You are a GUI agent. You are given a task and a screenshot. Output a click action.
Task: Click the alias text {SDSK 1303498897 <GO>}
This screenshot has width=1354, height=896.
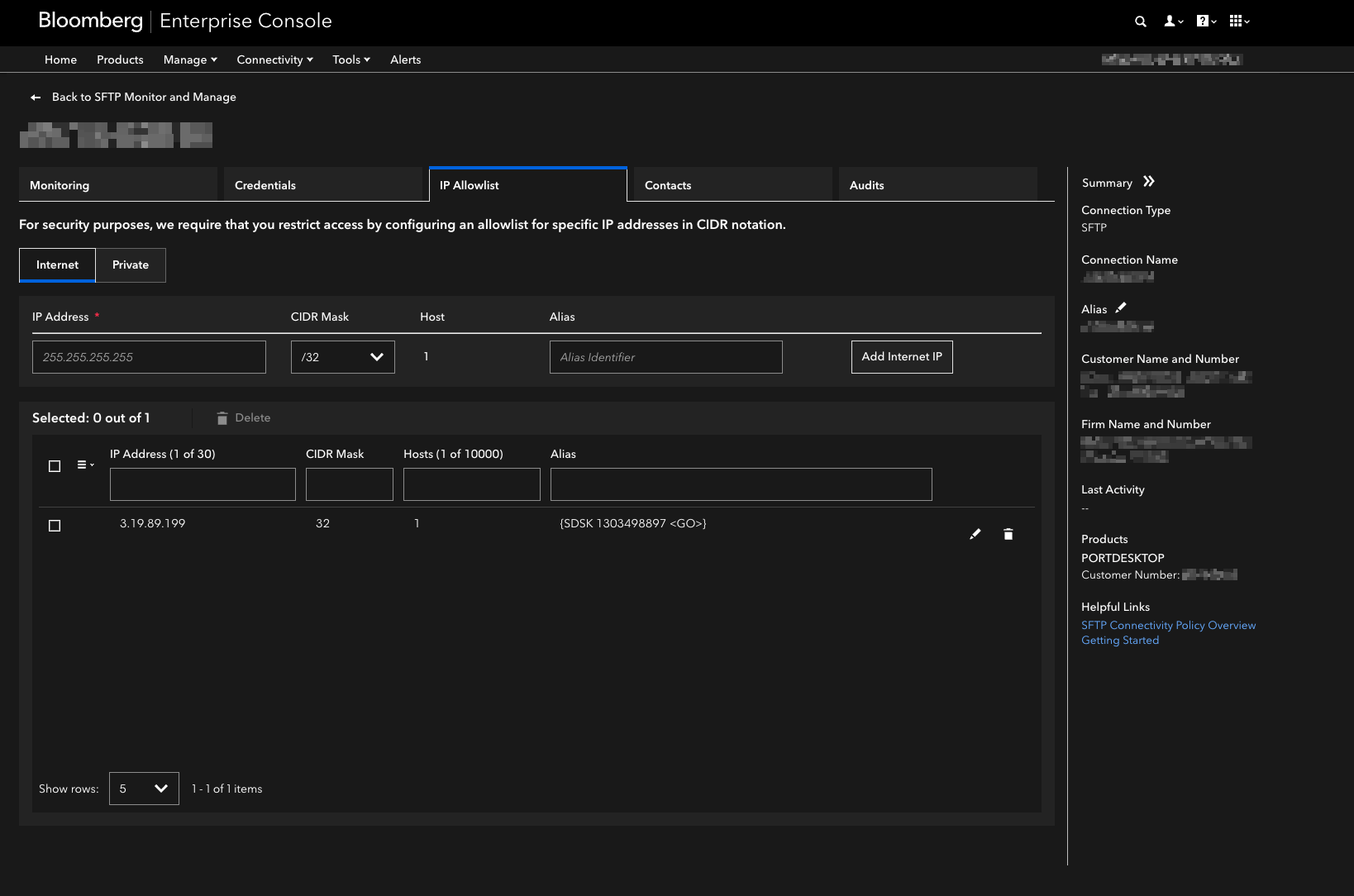click(x=633, y=523)
